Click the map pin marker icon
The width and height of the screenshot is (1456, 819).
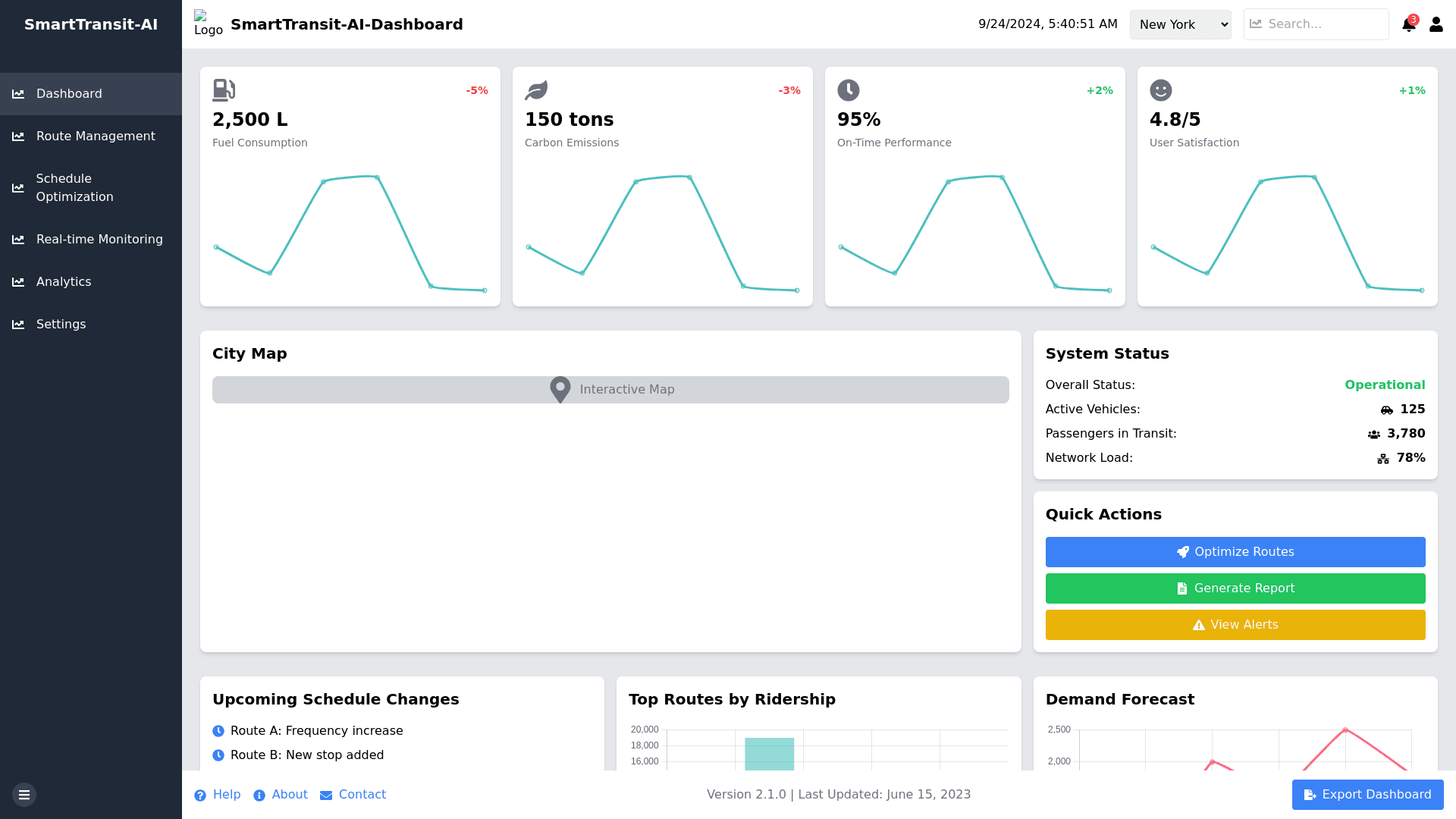tap(560, 390)
